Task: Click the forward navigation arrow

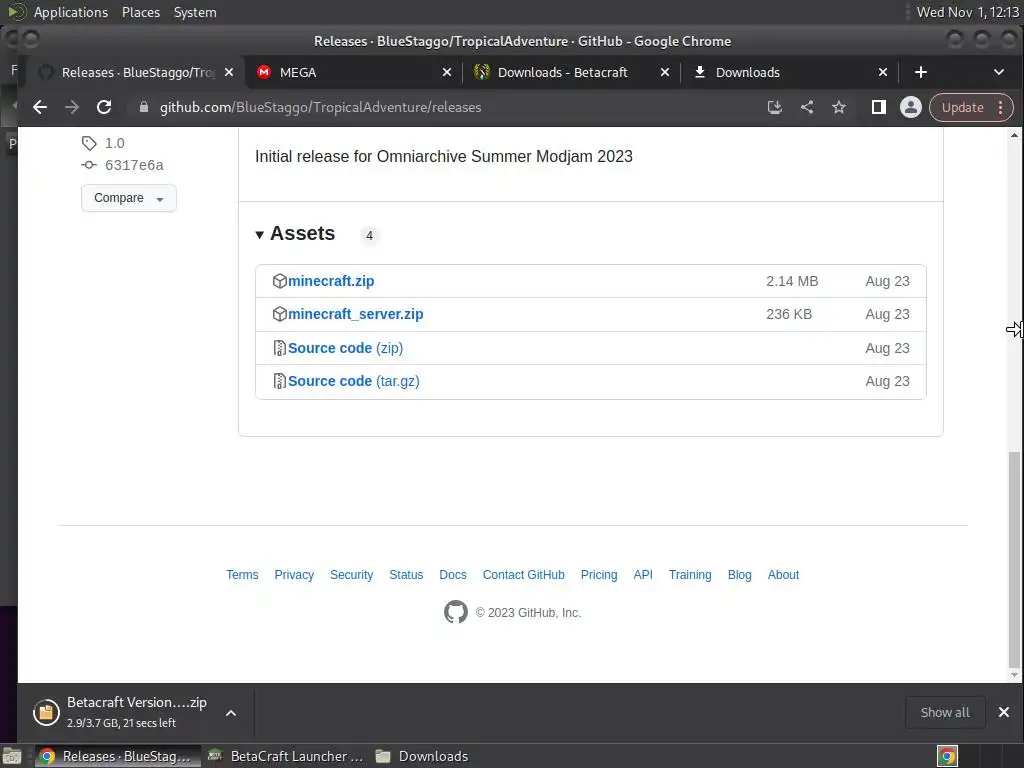Action: coord(72,107)
